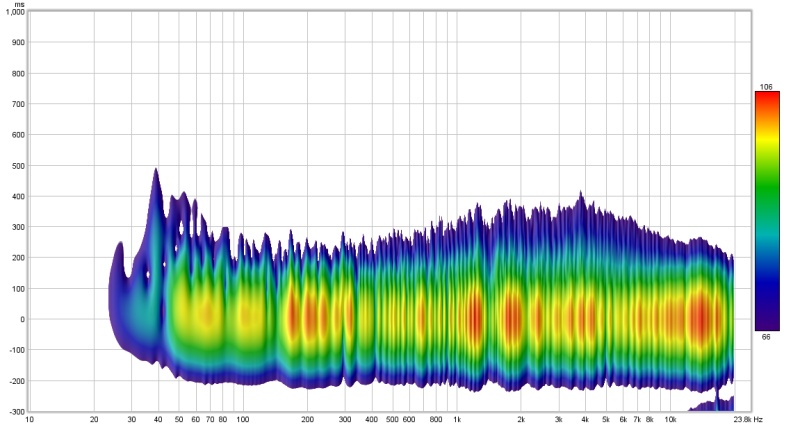This screenshot has height=427, width=800.
Task: Click the 66 minimum level label
Action: coord(766,337)
